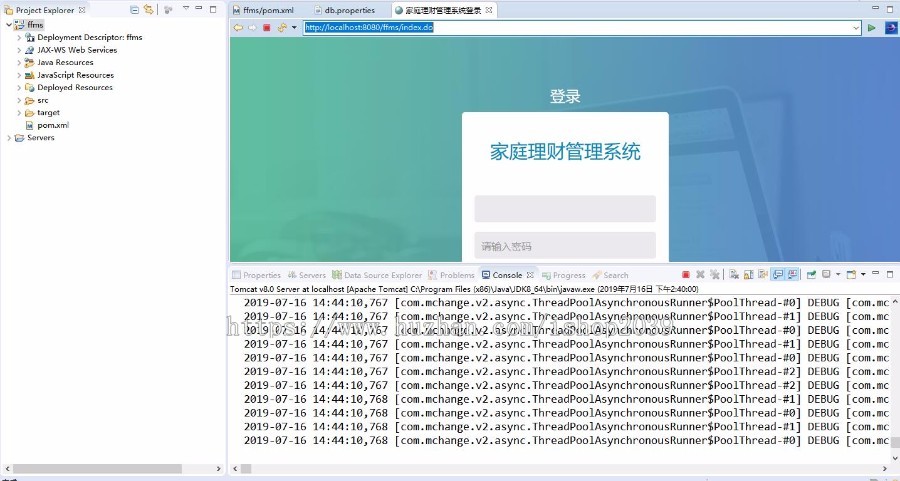Open dropdown arrow beside browser refresh

coord(294,28)
